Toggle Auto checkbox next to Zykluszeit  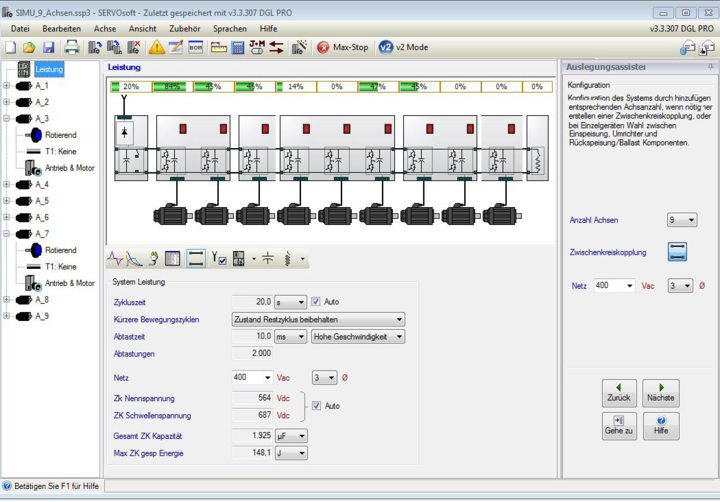pos(315,302)
